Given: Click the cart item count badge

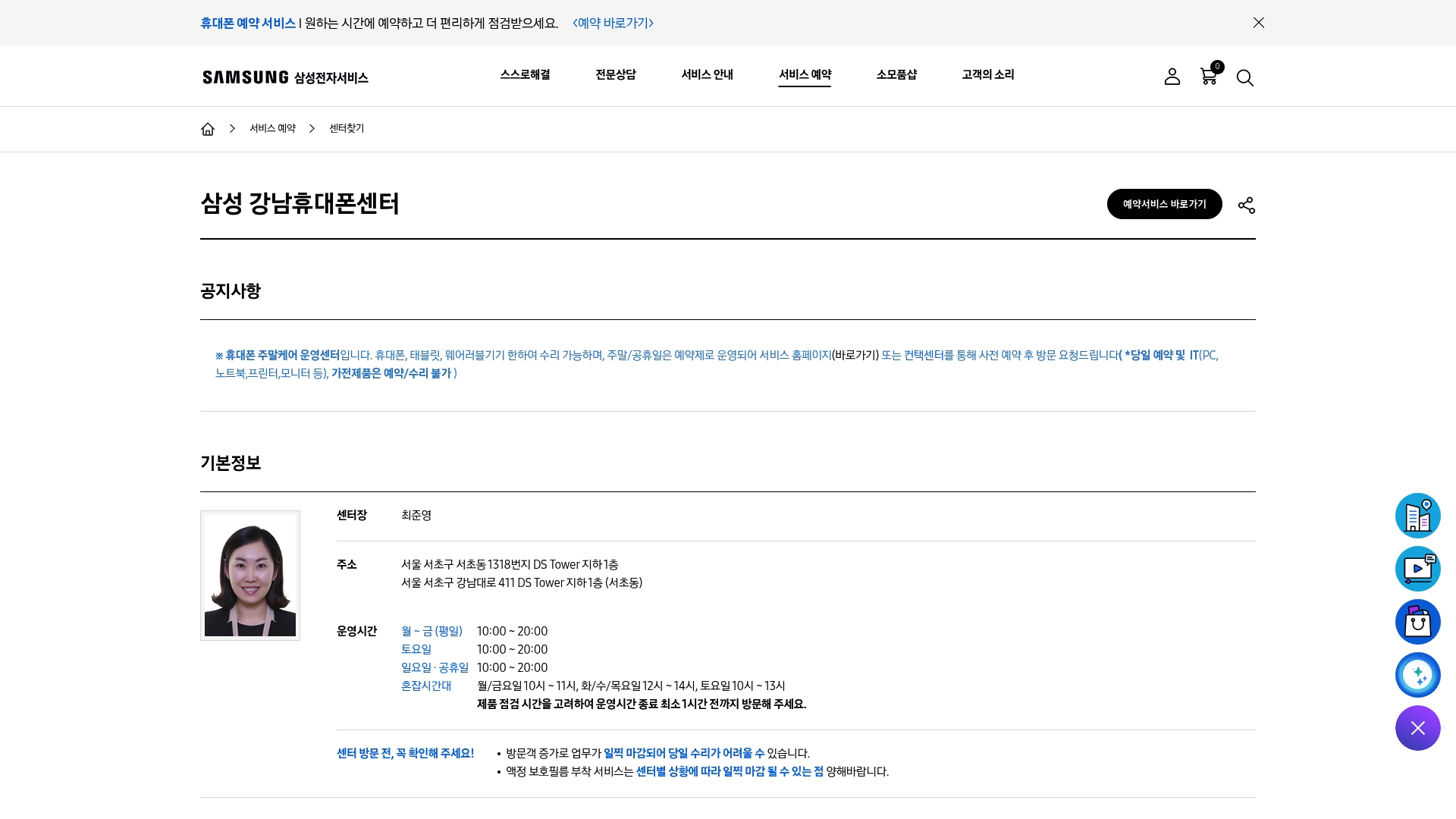Looking at the screenshot, I should point(1217,67).
